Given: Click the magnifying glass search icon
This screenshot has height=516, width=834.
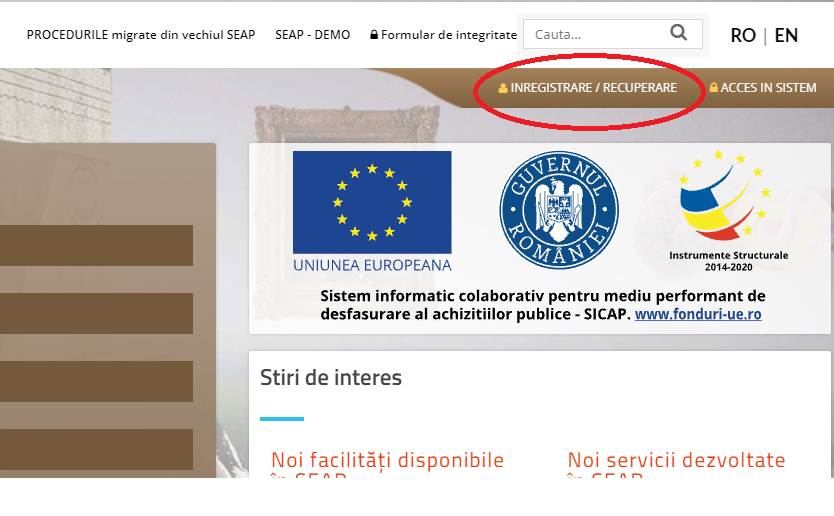Looking at the screenshot, I should tap(678, 32).
